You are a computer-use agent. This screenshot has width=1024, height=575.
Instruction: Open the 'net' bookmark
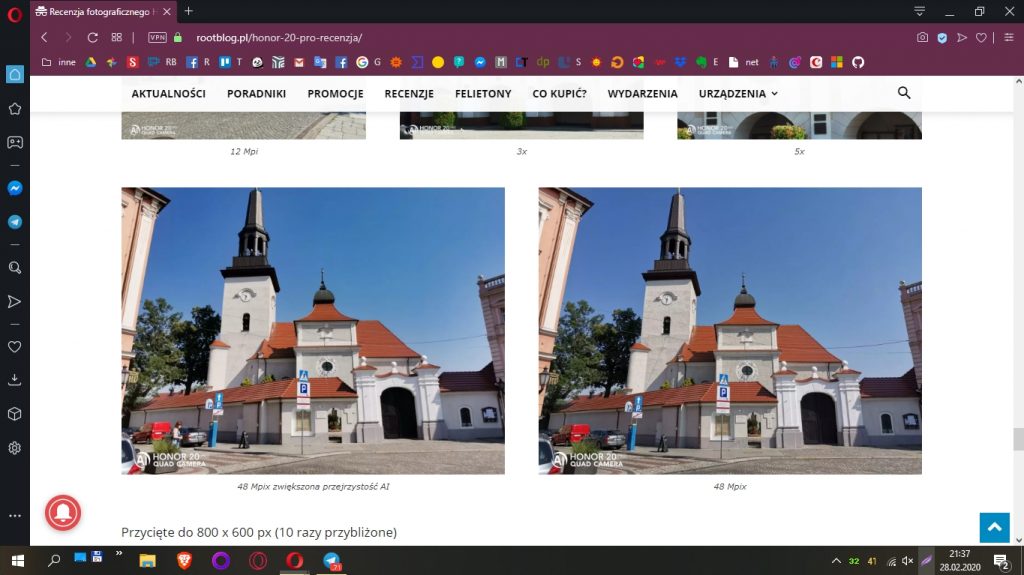tap(744, 62)
